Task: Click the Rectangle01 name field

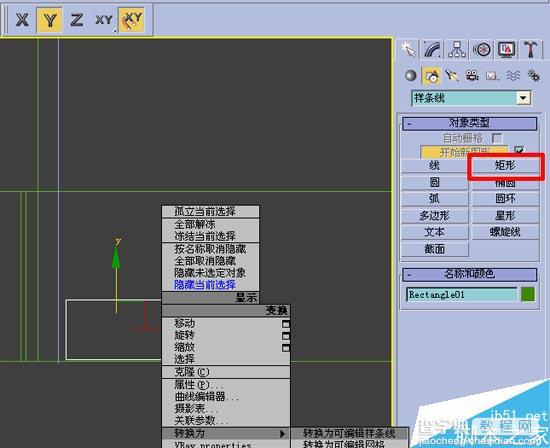Action: (461, 295)
